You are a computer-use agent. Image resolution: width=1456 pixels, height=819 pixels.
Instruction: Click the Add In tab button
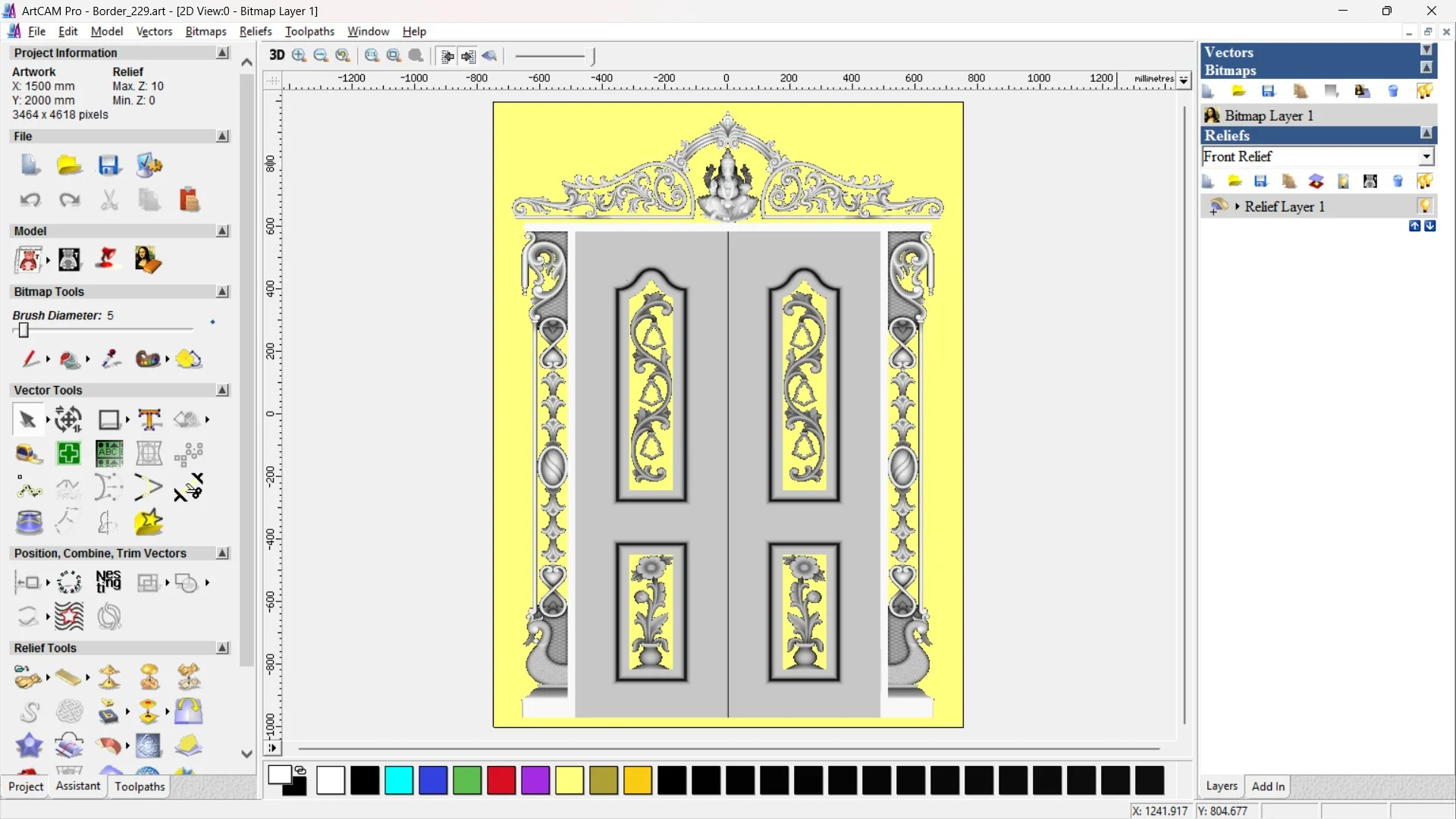click(1268, 786)
